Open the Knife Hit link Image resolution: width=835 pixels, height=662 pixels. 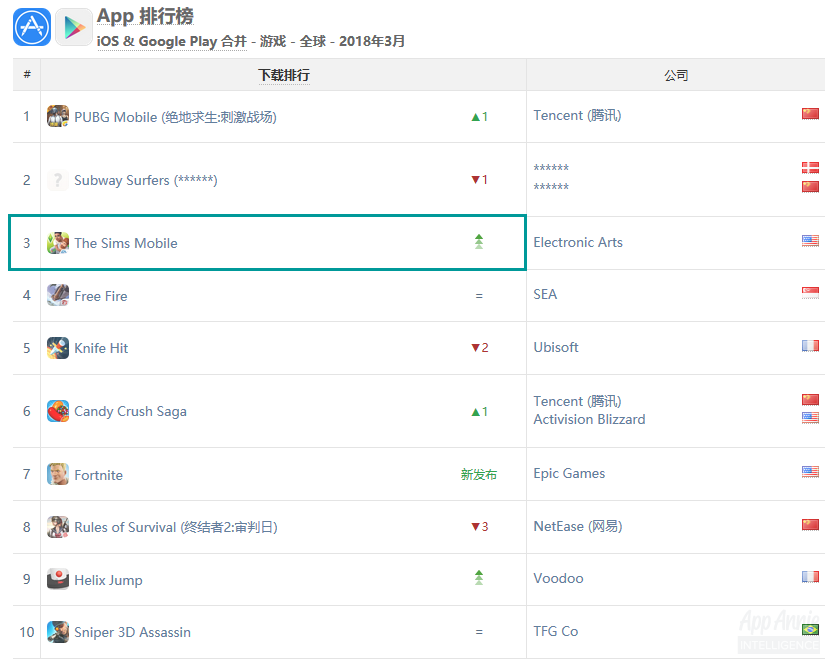pos(101,348)
